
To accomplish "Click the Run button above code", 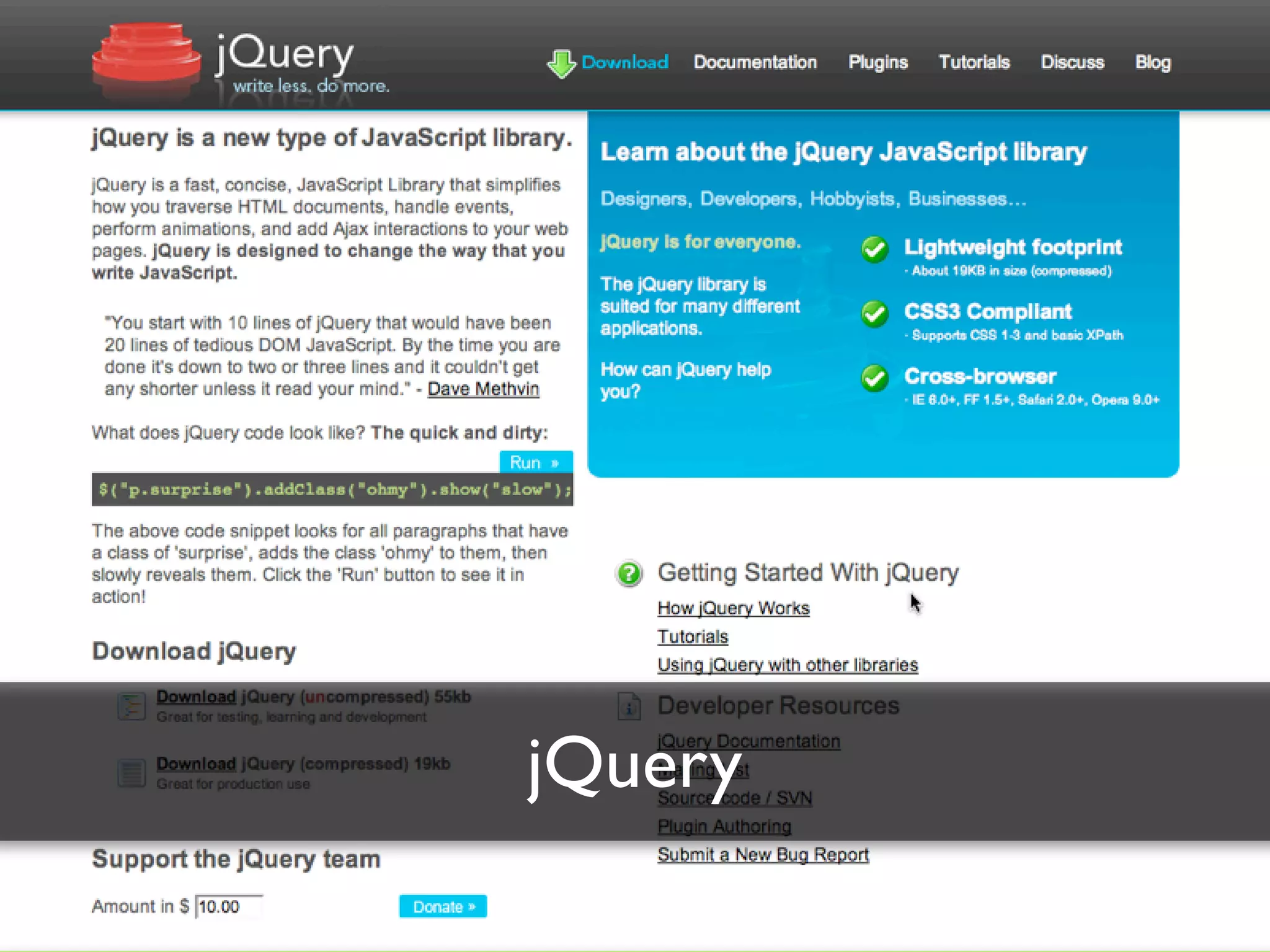I will [536, 462].
